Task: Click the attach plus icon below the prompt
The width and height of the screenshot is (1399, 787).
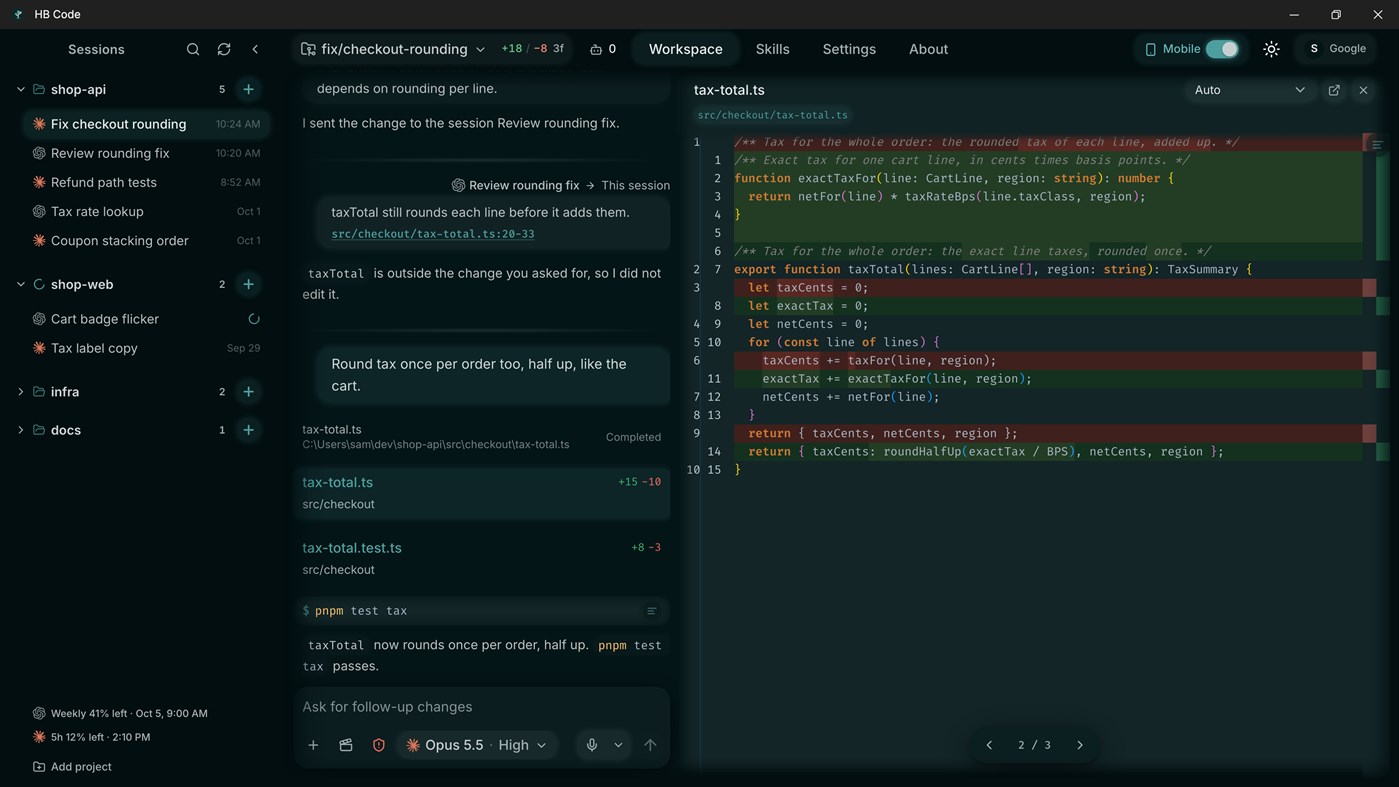Action: click(313, 745)
